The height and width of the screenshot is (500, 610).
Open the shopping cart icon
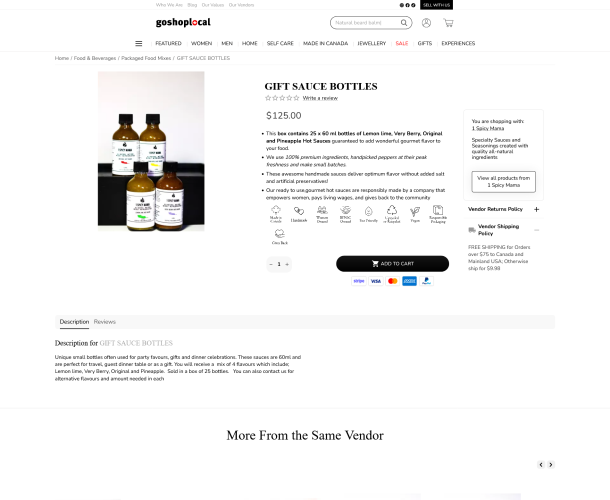[448, 23]
